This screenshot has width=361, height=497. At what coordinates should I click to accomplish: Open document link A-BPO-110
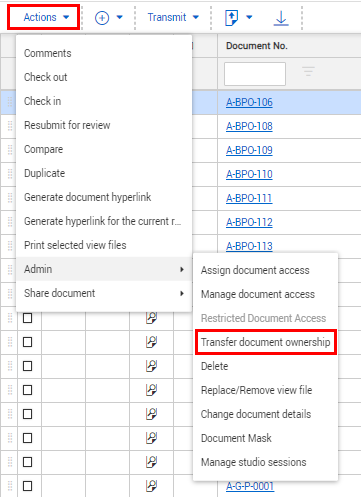[x=249, y=174]
